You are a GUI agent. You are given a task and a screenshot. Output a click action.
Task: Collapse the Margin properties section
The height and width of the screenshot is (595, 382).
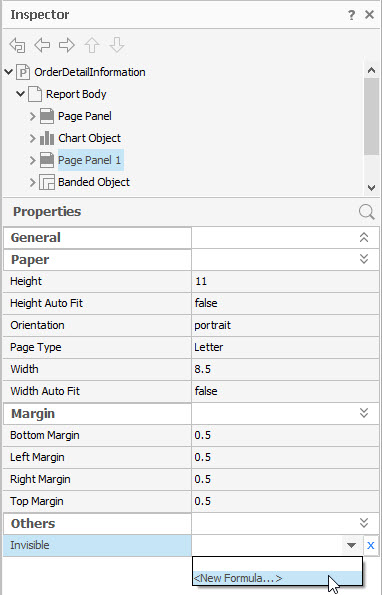pyautogui.click(x=364, y=413)
